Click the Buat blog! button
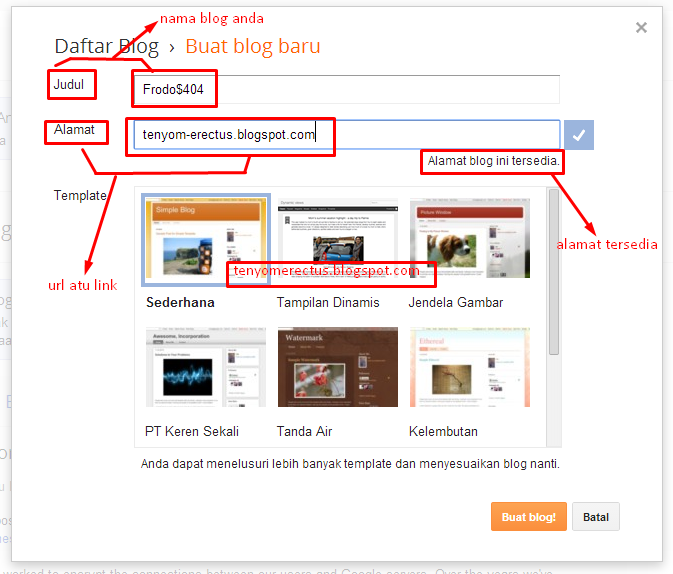 (529, 516)
